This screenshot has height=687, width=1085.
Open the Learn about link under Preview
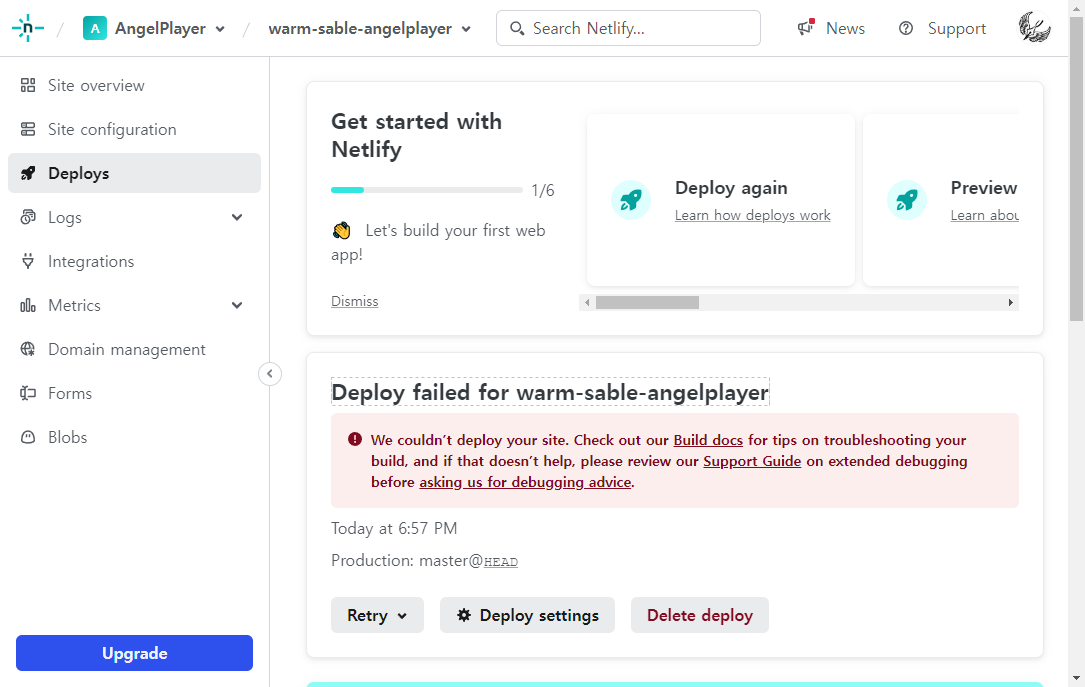pyautogui.click(x=985, y=215)
